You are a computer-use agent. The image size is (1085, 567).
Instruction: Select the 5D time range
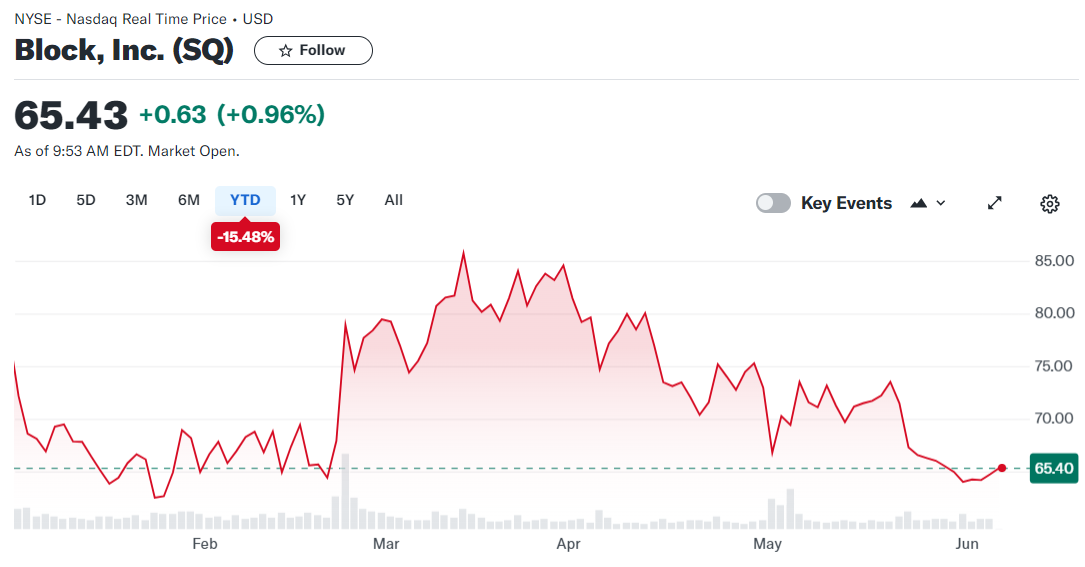(x=86, y=200)
